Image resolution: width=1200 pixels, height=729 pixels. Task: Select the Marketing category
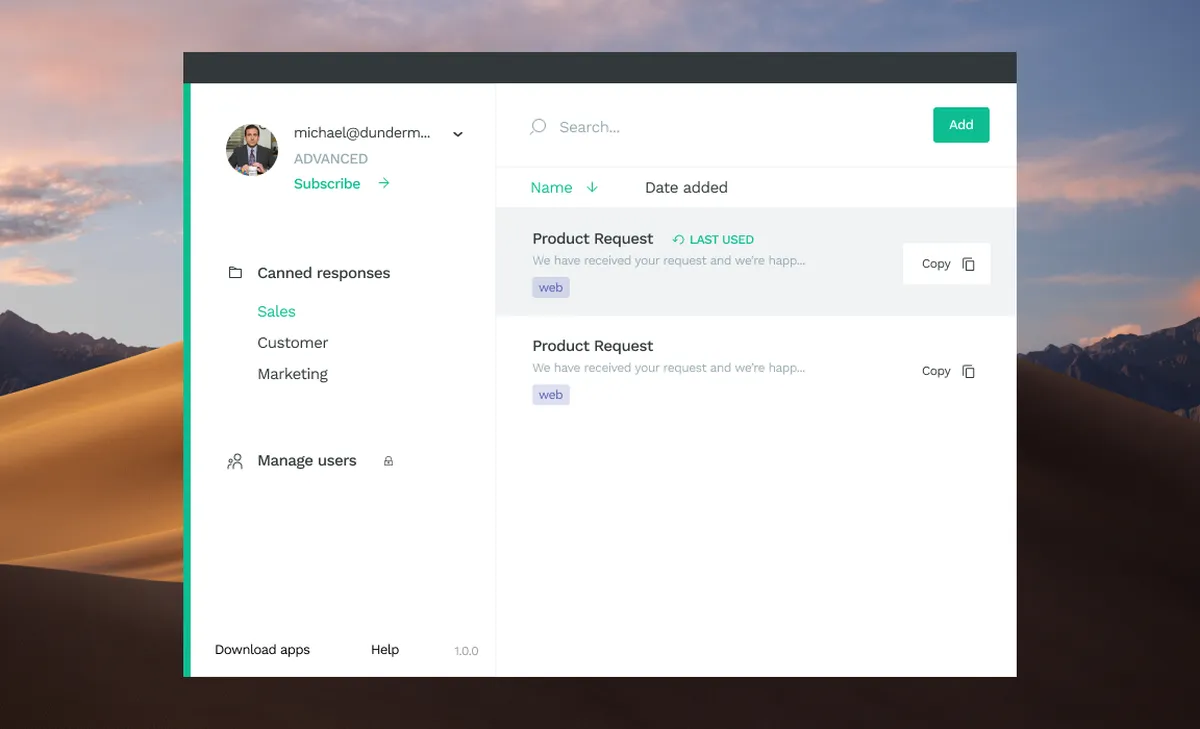292,374
